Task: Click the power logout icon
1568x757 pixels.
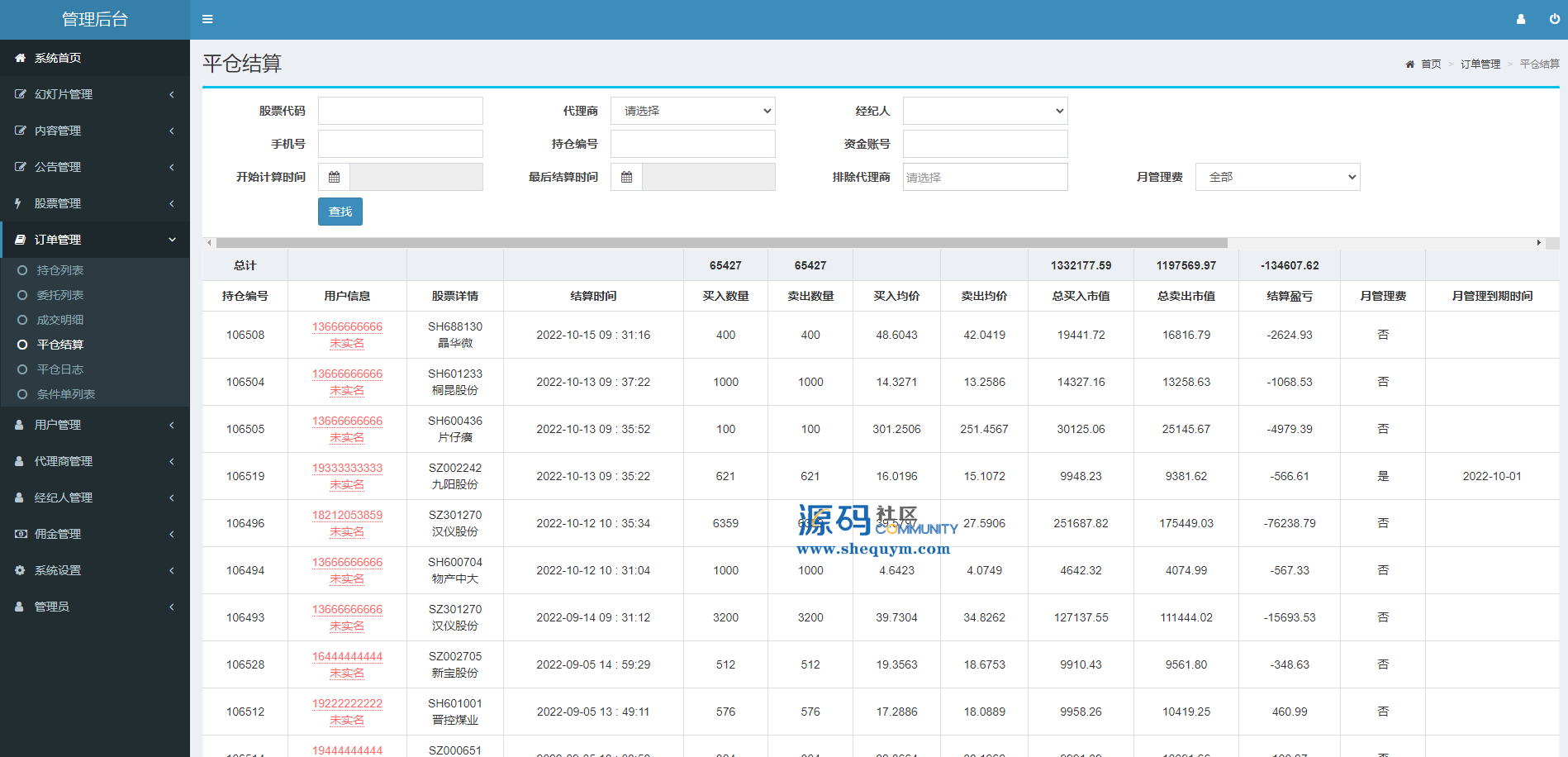Action: (1555, 19)
